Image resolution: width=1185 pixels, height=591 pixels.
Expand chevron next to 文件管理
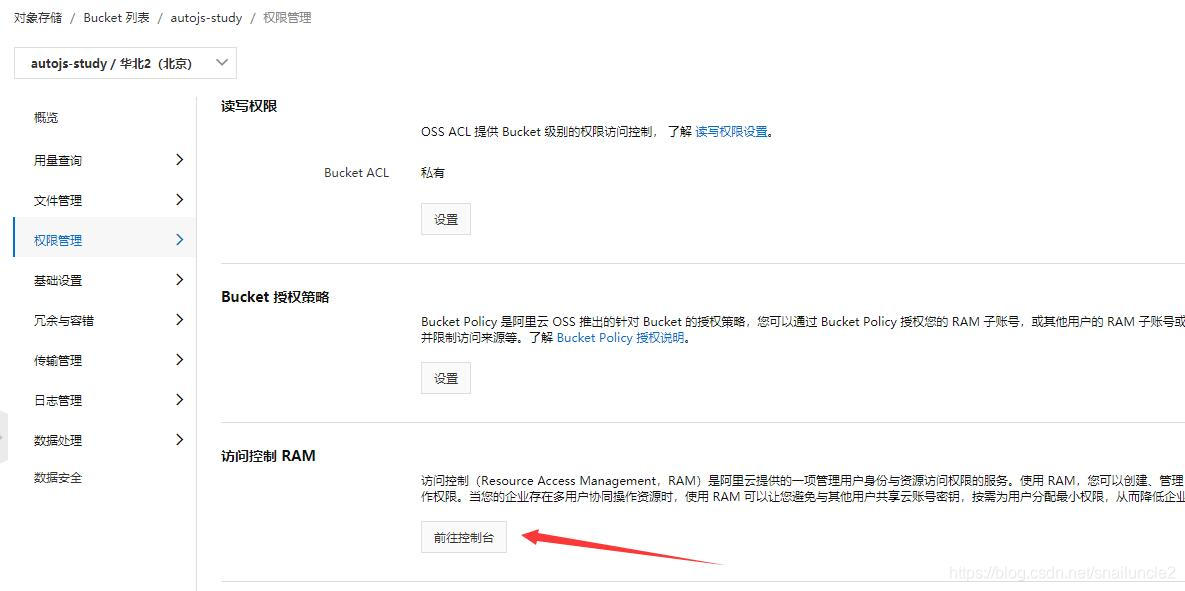click(x=179, y=200)
